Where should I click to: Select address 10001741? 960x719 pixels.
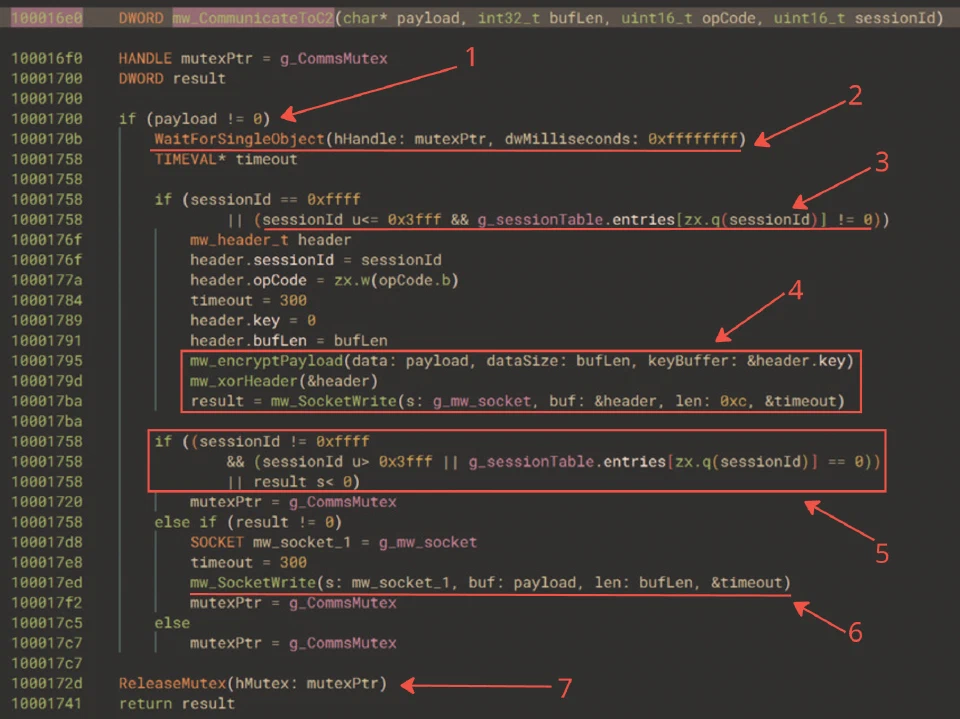click(x=47, y=704)
